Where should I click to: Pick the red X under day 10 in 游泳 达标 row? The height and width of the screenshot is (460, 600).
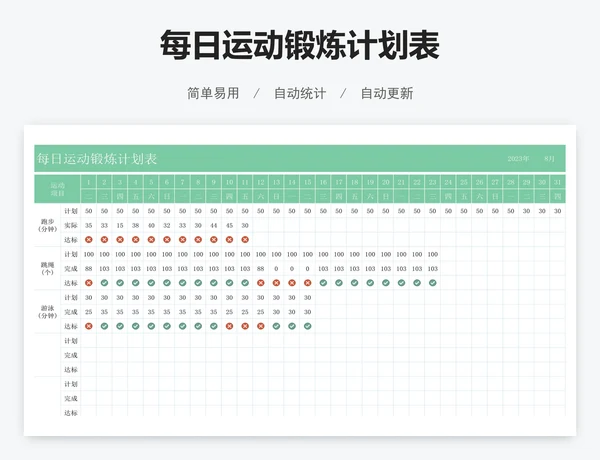230,326
